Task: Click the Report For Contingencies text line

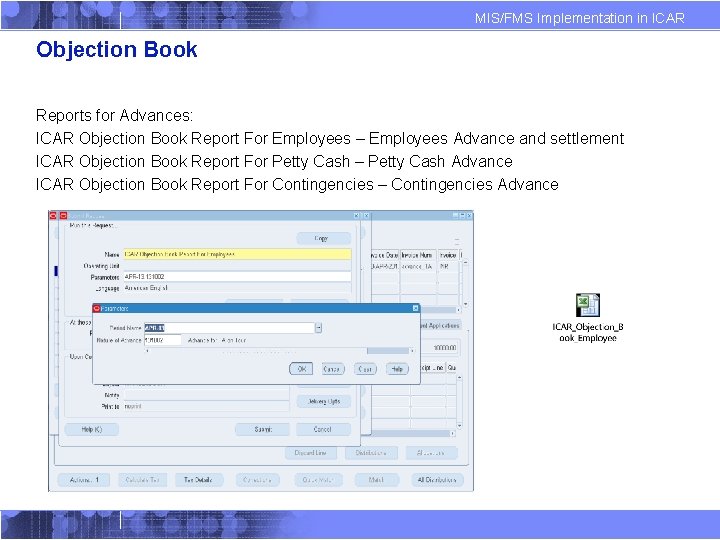Action: [x=297, y=184]
